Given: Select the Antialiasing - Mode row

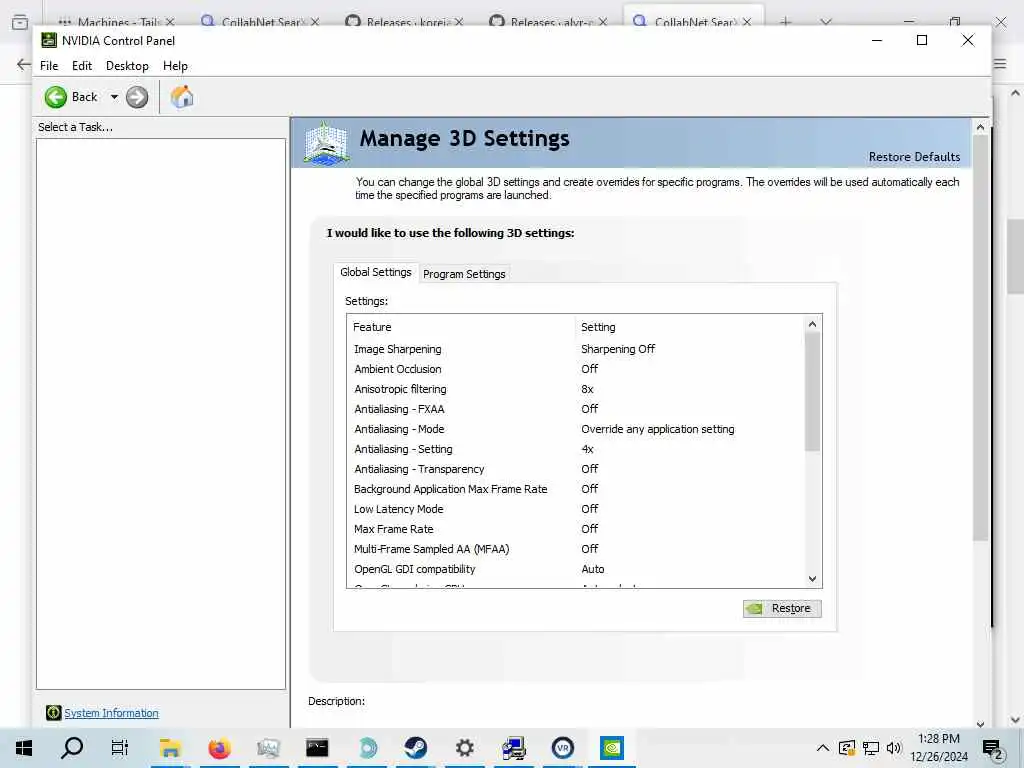Looking at the screenshot, I should point(576,429).
